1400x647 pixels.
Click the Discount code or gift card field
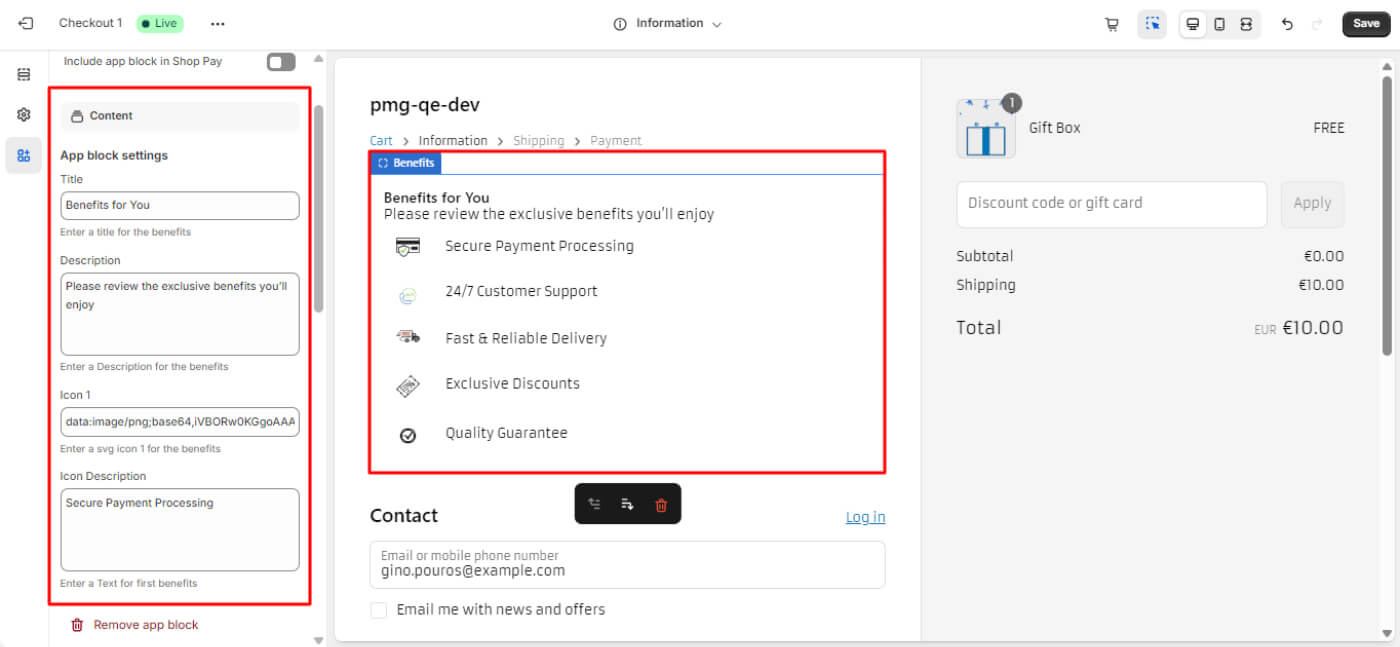pos(1111,203)
